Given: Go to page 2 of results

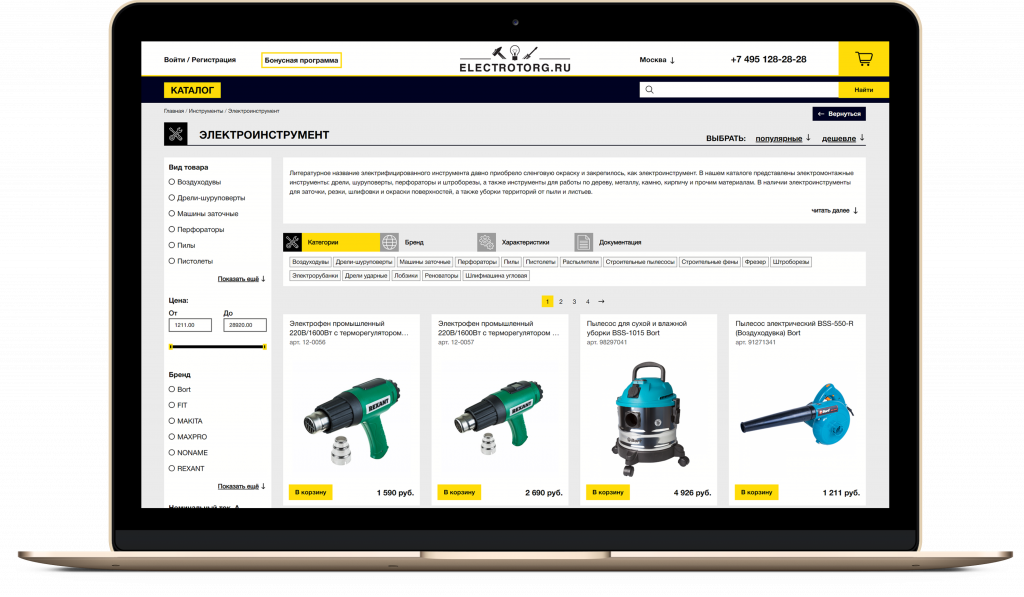Looking at the screenshot, I should click(561, 301).
